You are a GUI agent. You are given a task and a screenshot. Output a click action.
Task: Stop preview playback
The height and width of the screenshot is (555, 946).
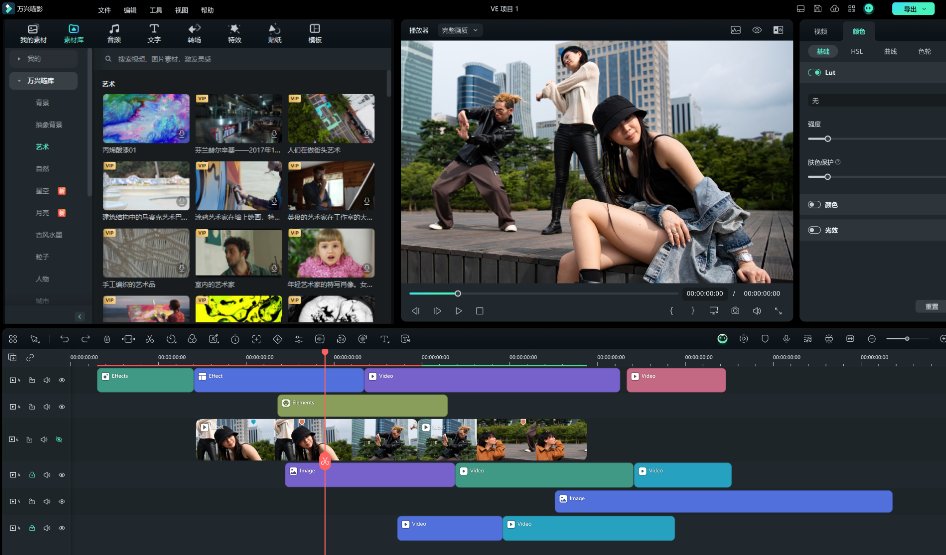(x=480, y=311)
